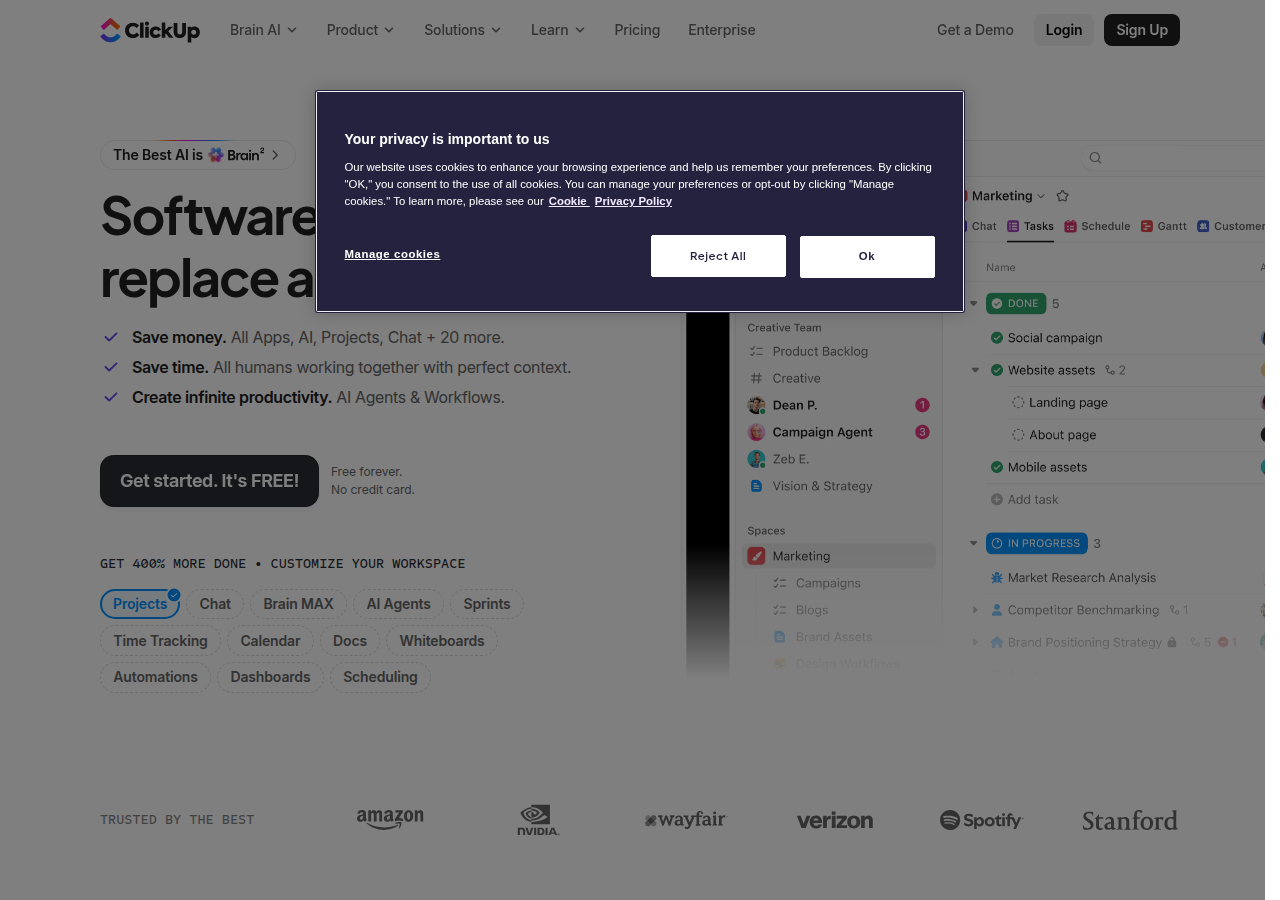Click Mobile assets done checkmark

tap(997, 467)
